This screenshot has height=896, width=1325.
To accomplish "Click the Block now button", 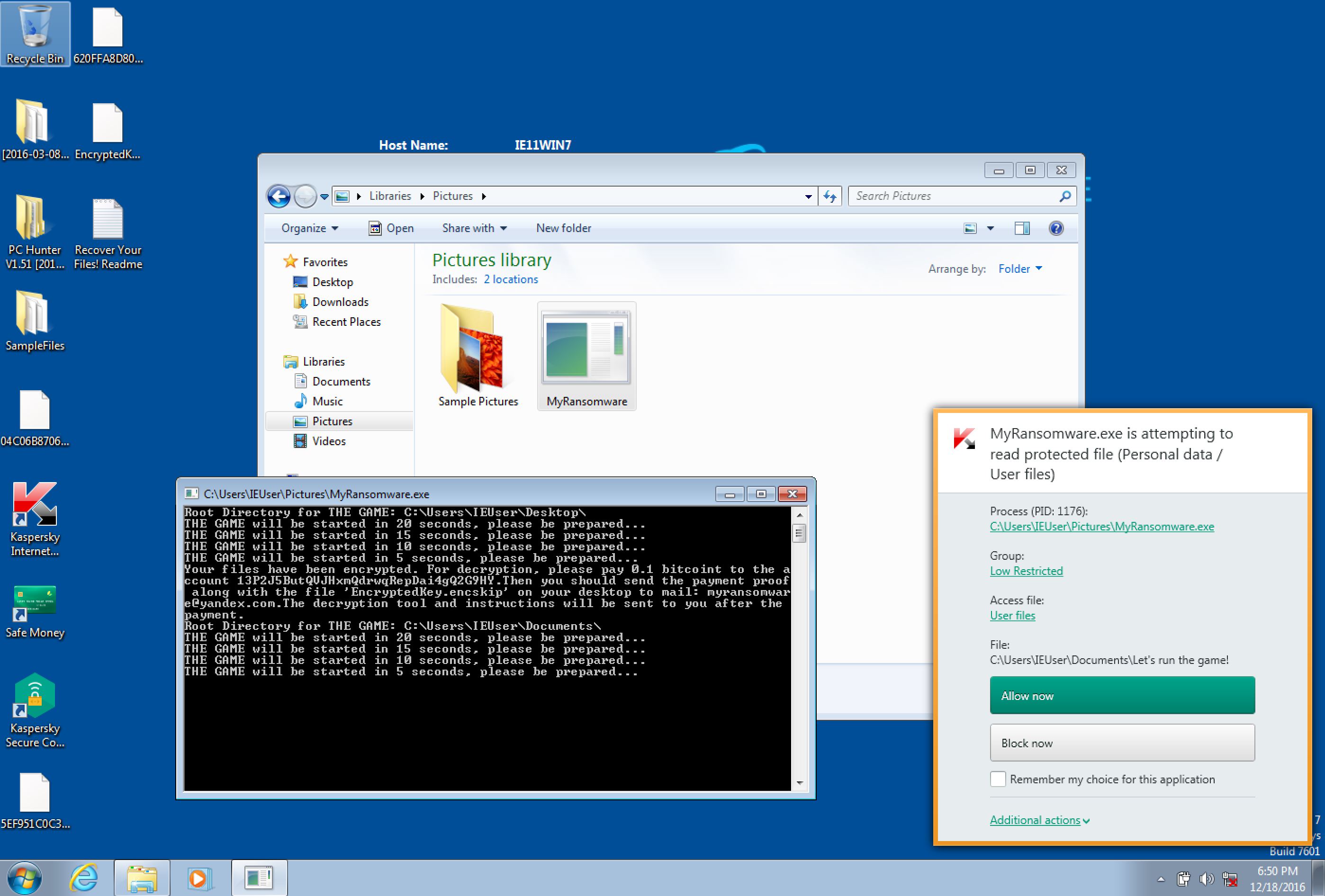I will [1122, 743].
